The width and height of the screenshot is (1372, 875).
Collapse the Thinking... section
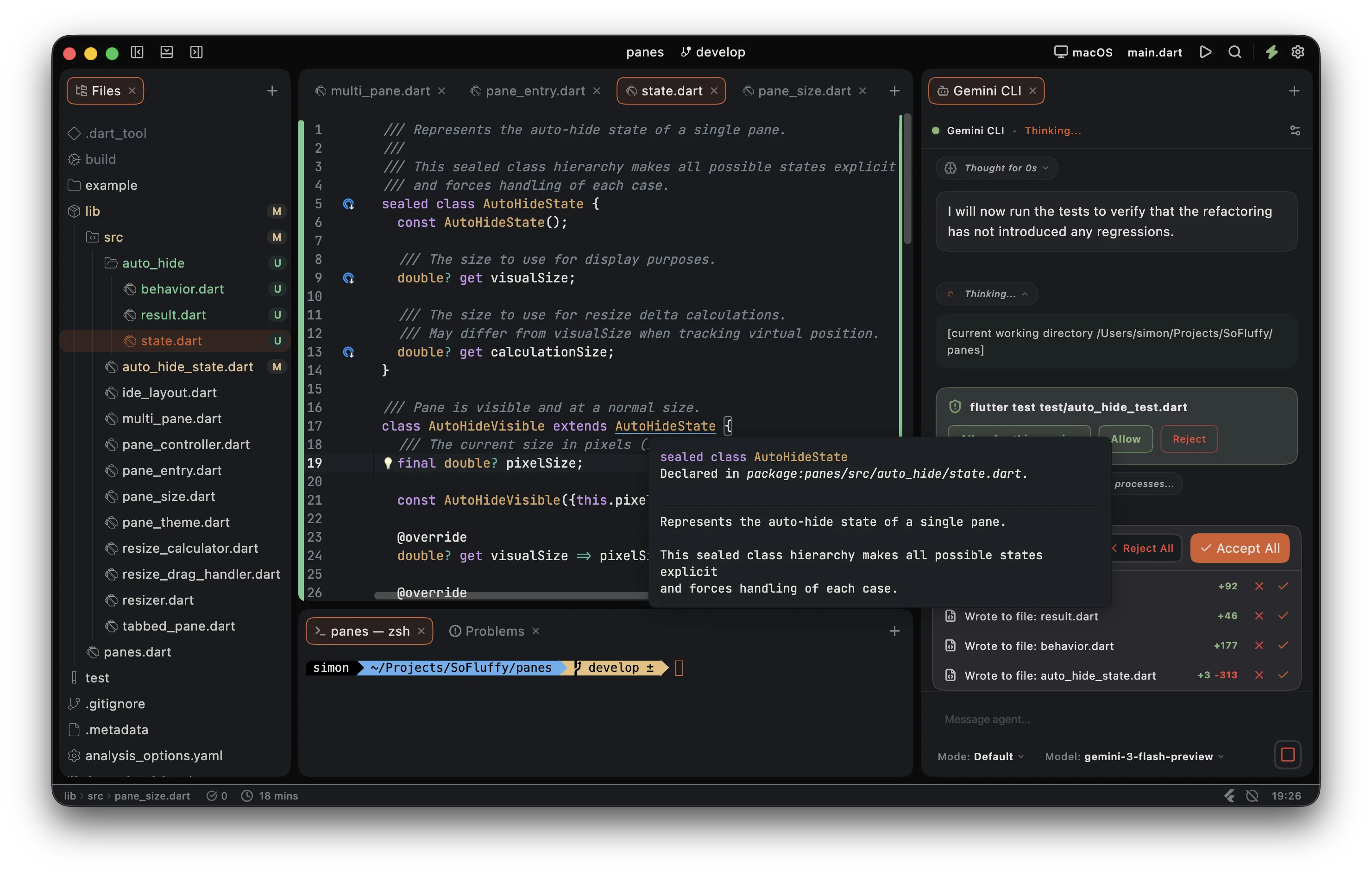[x=986, y=294]
